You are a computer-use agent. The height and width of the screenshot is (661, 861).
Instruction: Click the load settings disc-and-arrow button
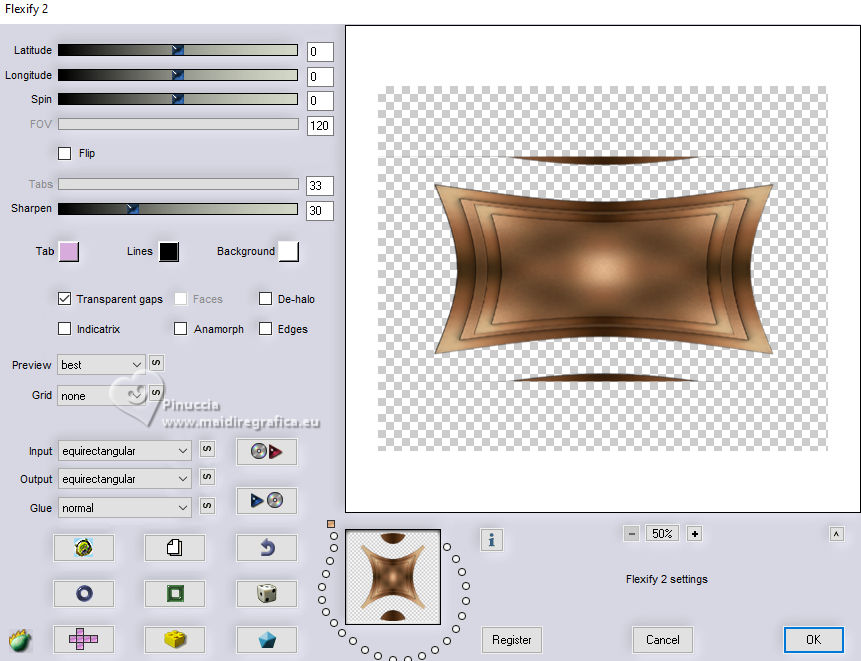pos(267,452)
